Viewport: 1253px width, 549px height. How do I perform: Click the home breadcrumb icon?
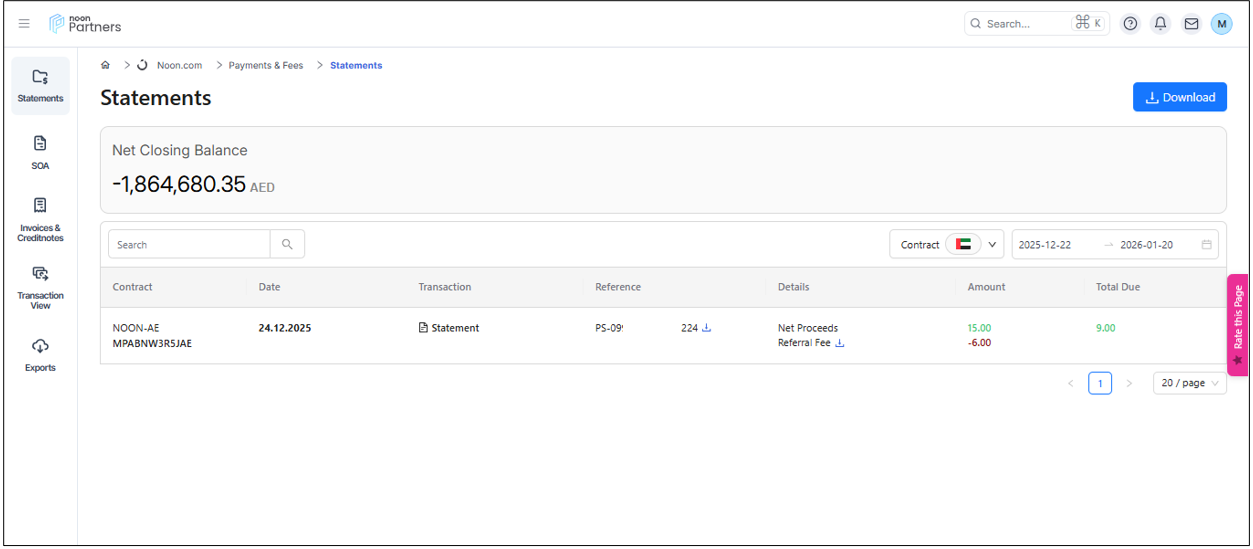tap(105, 65)
